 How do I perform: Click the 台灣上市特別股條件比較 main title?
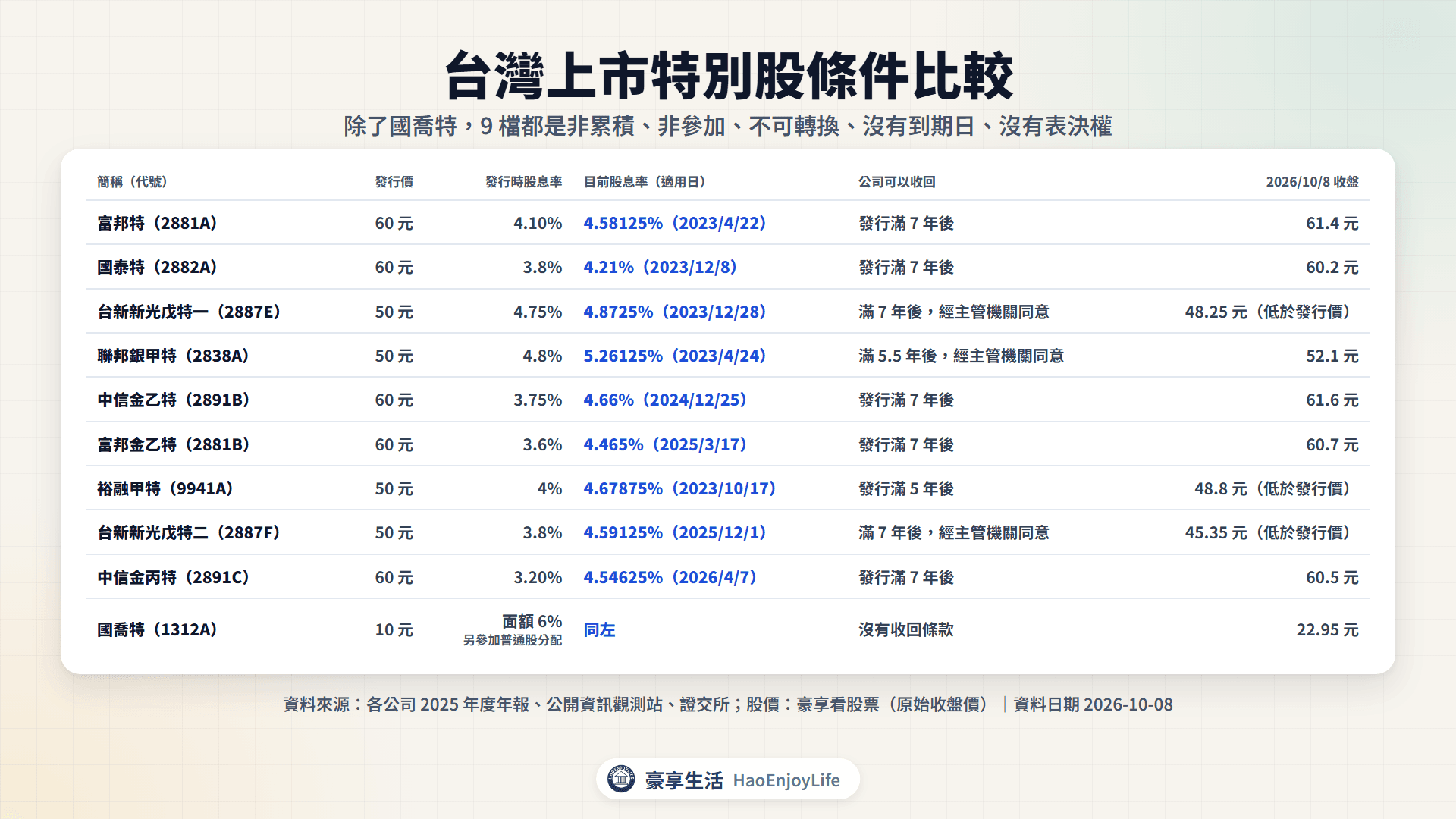[728, 76]
